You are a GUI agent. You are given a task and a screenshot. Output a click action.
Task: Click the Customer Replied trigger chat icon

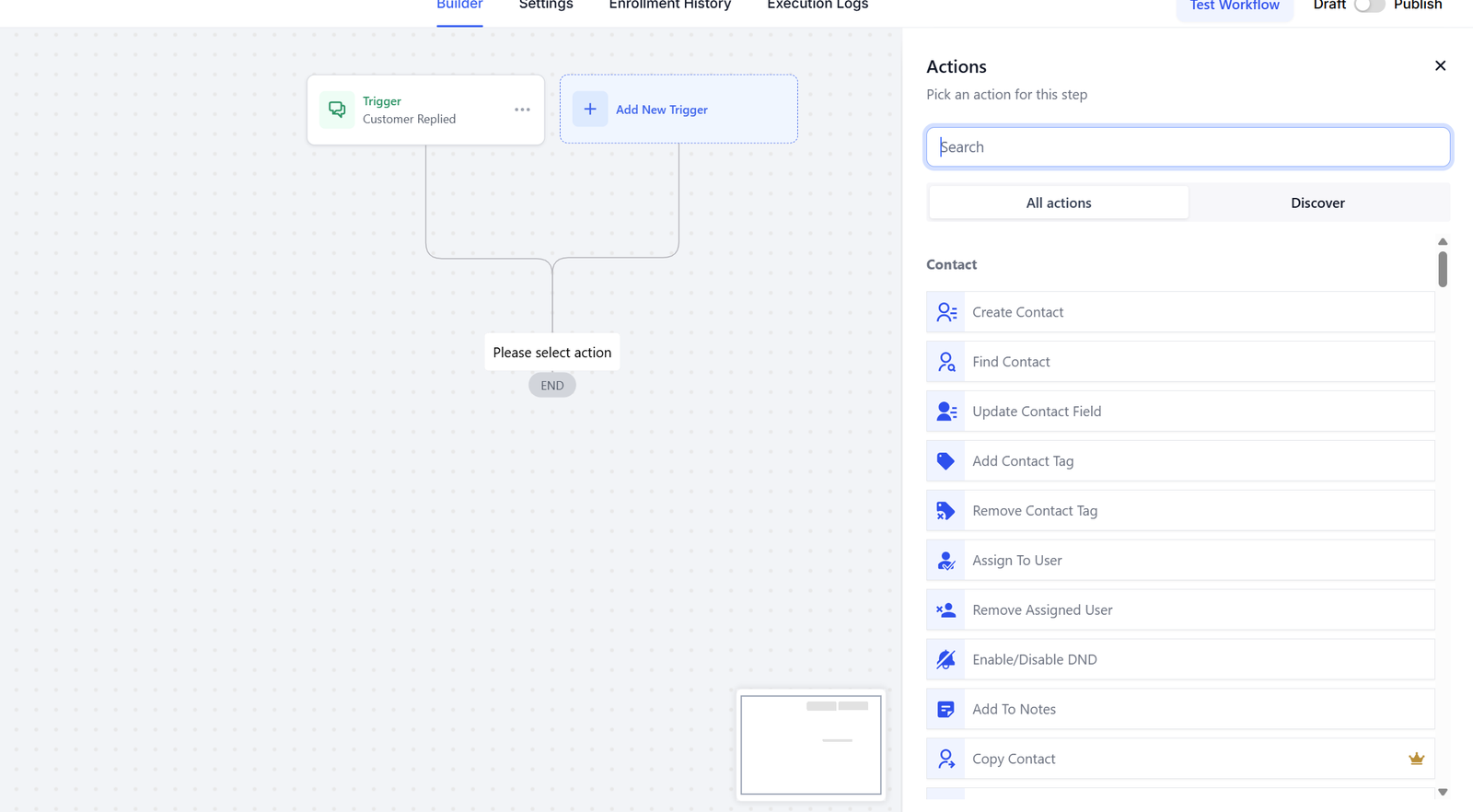coord(337,110)
